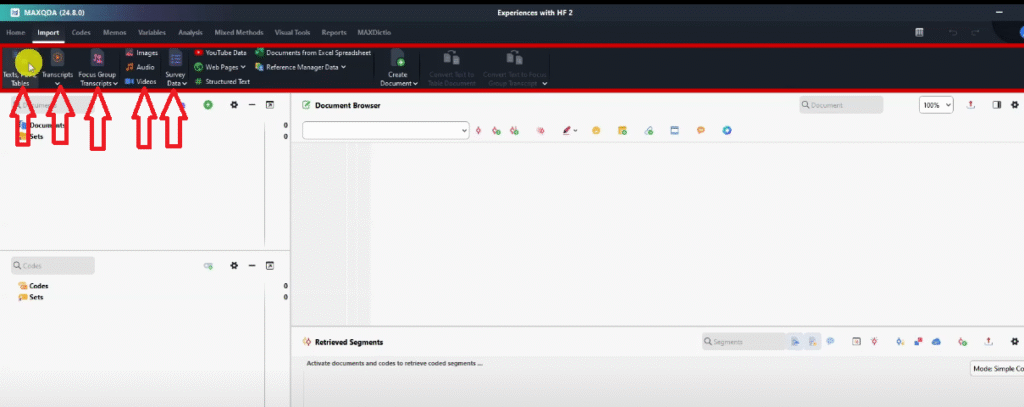Click the Segments search field
This screenshot has width=1024, height=407.
coord(744,342)
